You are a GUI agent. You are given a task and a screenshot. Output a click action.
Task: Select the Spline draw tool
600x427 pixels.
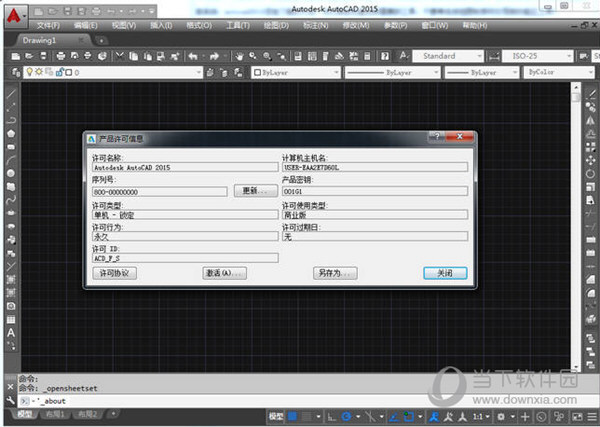click(x=11, y=200)
